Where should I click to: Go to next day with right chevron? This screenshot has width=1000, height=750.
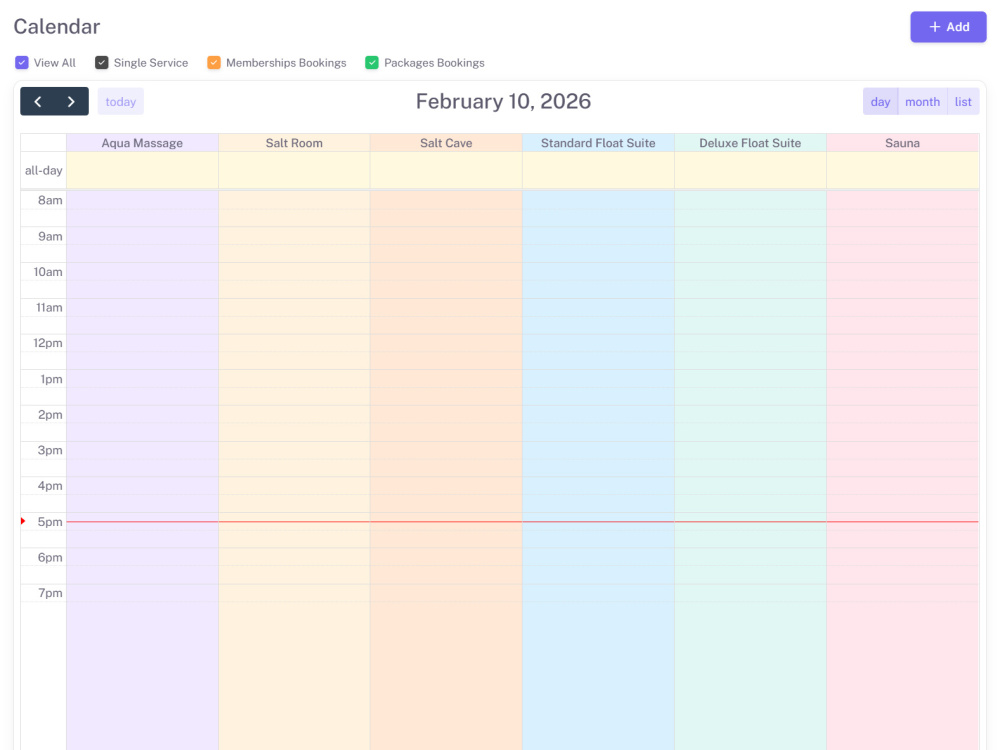tap(71, 101)
